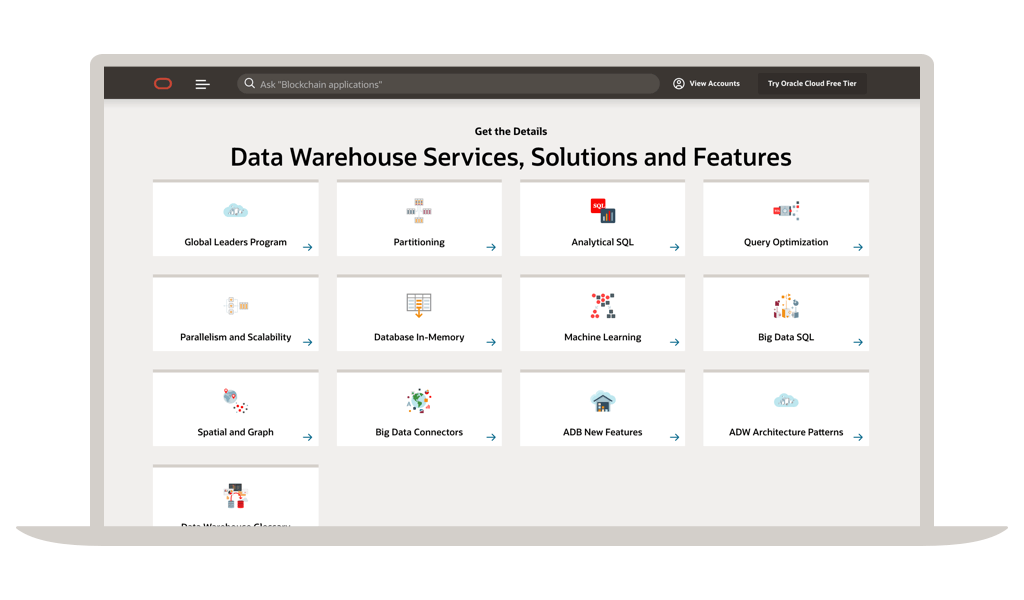The image size is (1024, 600).
Task: Click the arrow on Spatial and Graph card
Action: point(308,437)
